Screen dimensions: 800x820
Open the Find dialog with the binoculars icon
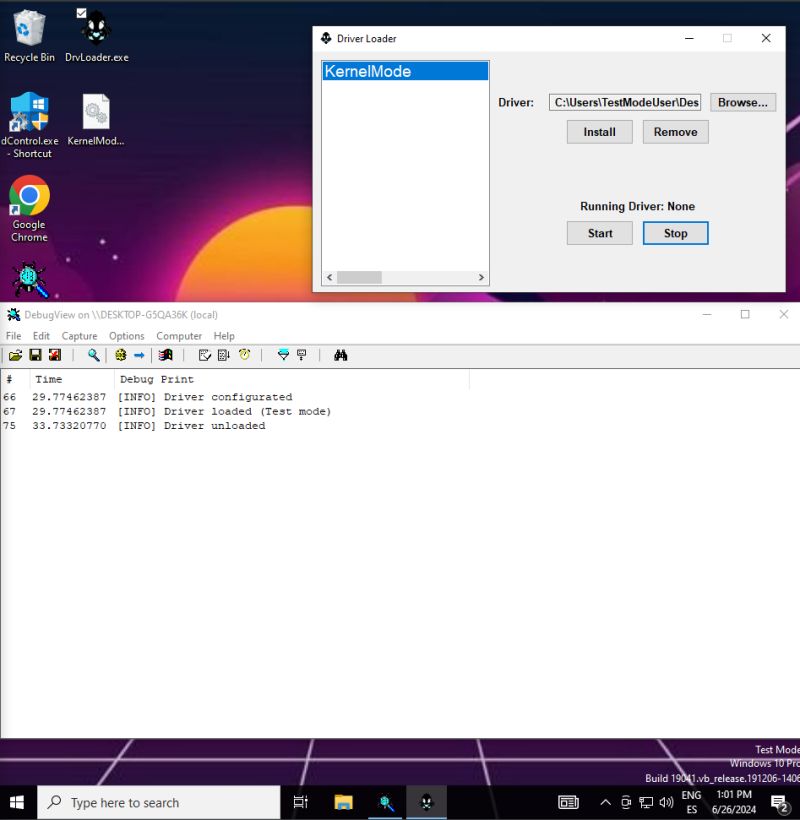pyautogui.click(x=341, y=355)
